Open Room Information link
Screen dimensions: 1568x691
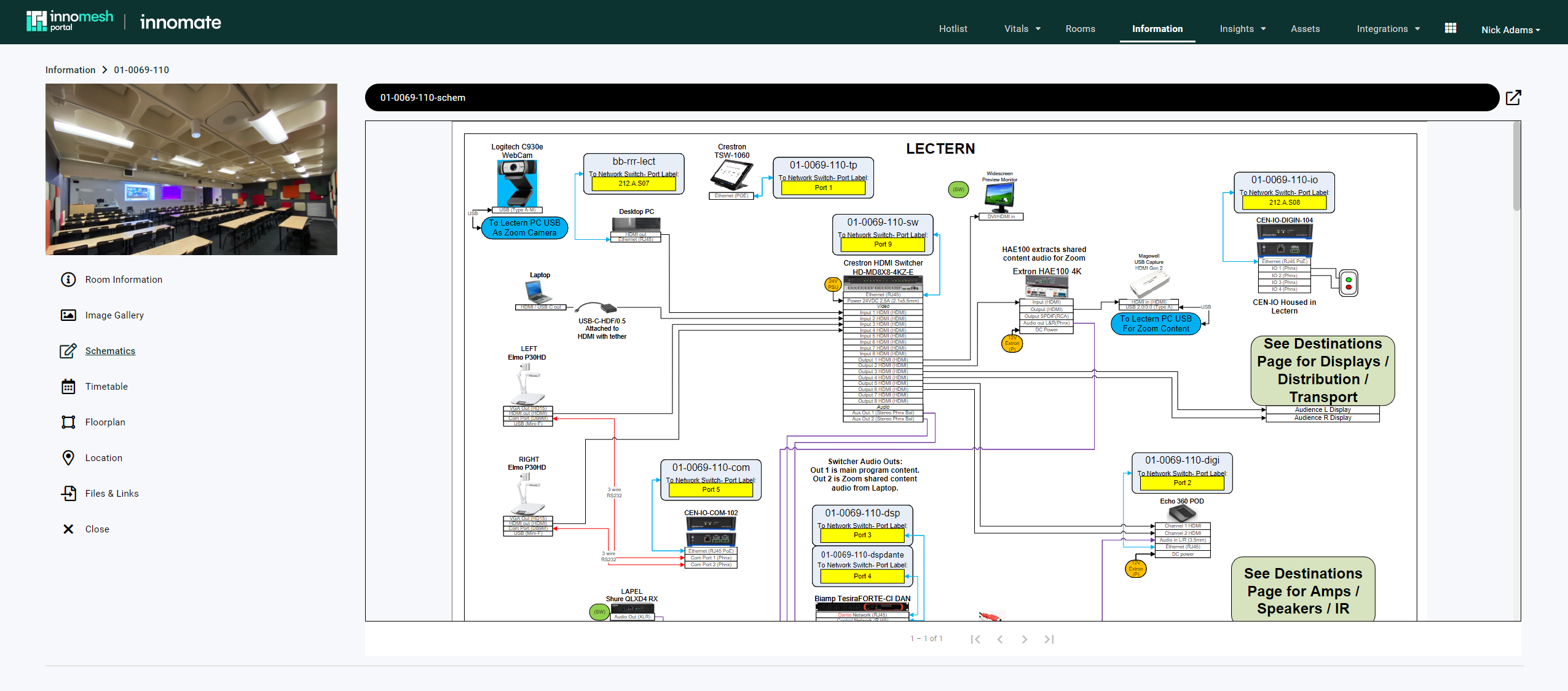click(x=124, y=280)
